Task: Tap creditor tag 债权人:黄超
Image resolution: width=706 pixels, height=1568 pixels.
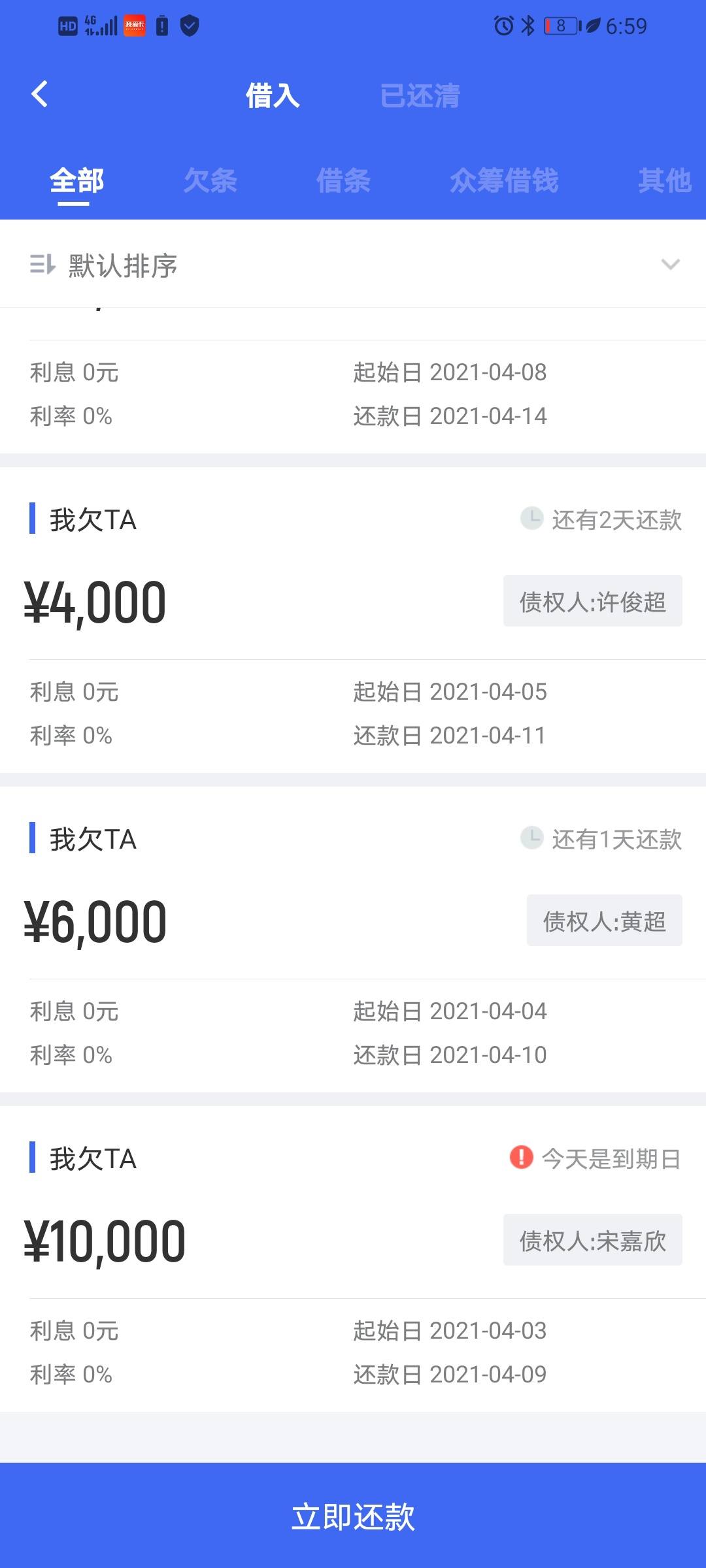Action: click(604, 921)
